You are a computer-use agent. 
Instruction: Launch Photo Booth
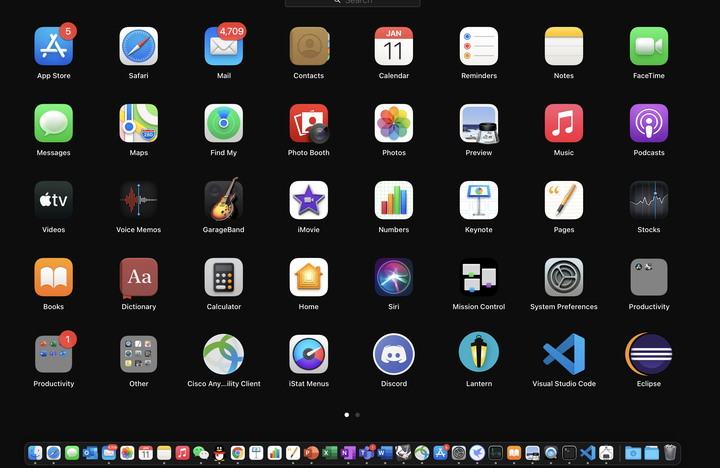tap(309, 123)
